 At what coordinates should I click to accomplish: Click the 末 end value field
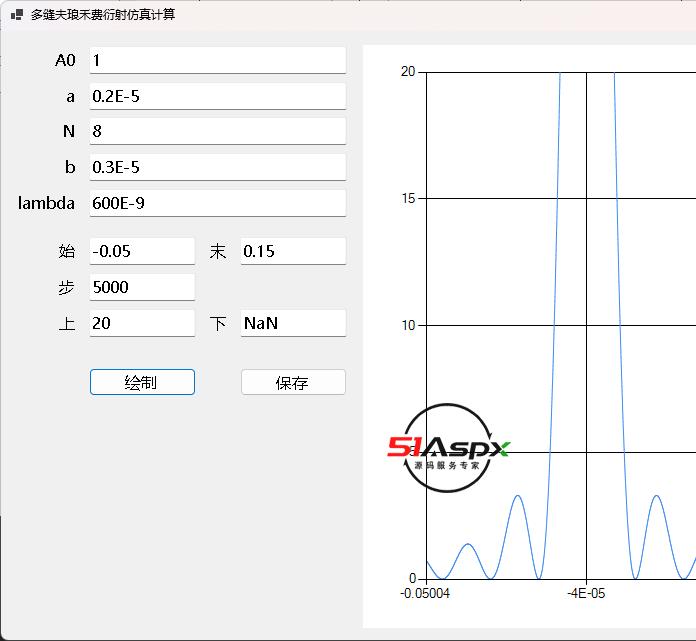click(293, 251)
